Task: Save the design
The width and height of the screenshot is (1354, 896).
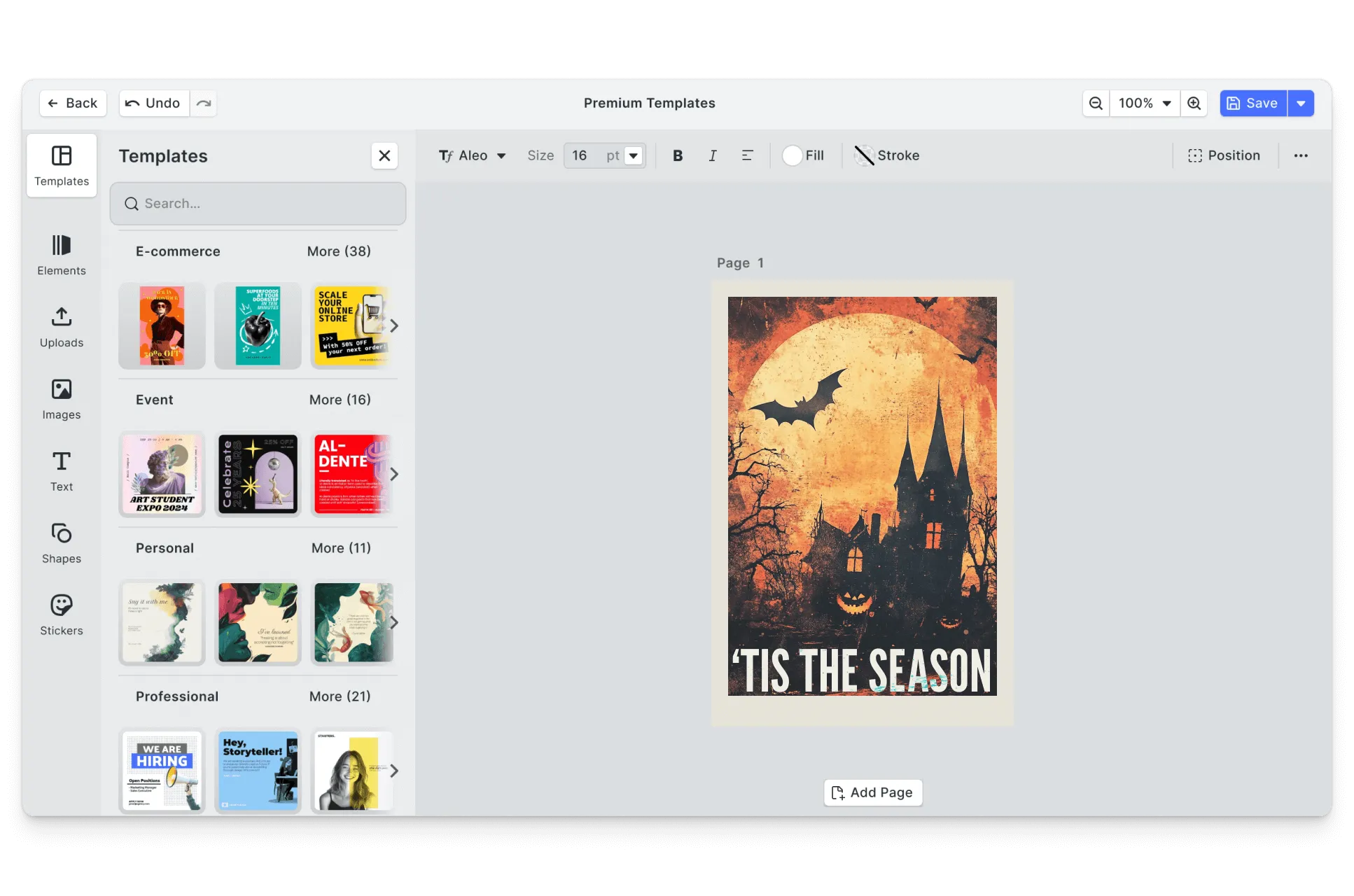Action: point(1253,103)
